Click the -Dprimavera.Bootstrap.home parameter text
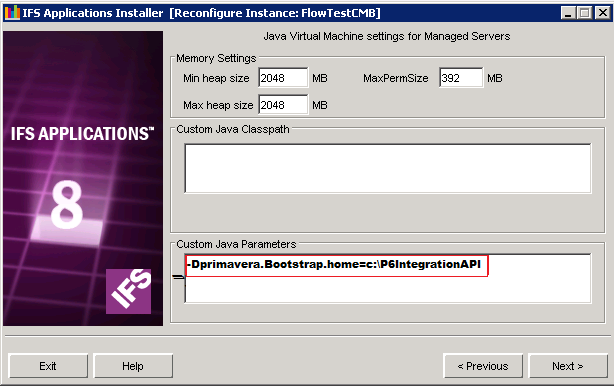This screenshot has width=614, height=390. pyautogui.click(x=334, y=264)
